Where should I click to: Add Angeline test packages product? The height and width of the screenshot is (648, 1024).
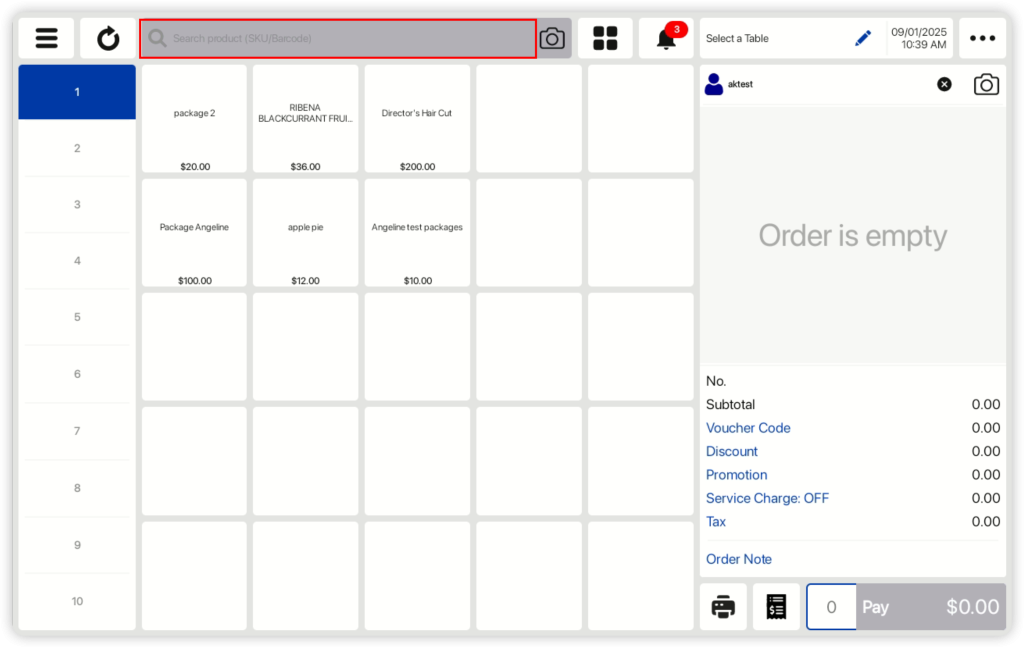click(417, 233)
